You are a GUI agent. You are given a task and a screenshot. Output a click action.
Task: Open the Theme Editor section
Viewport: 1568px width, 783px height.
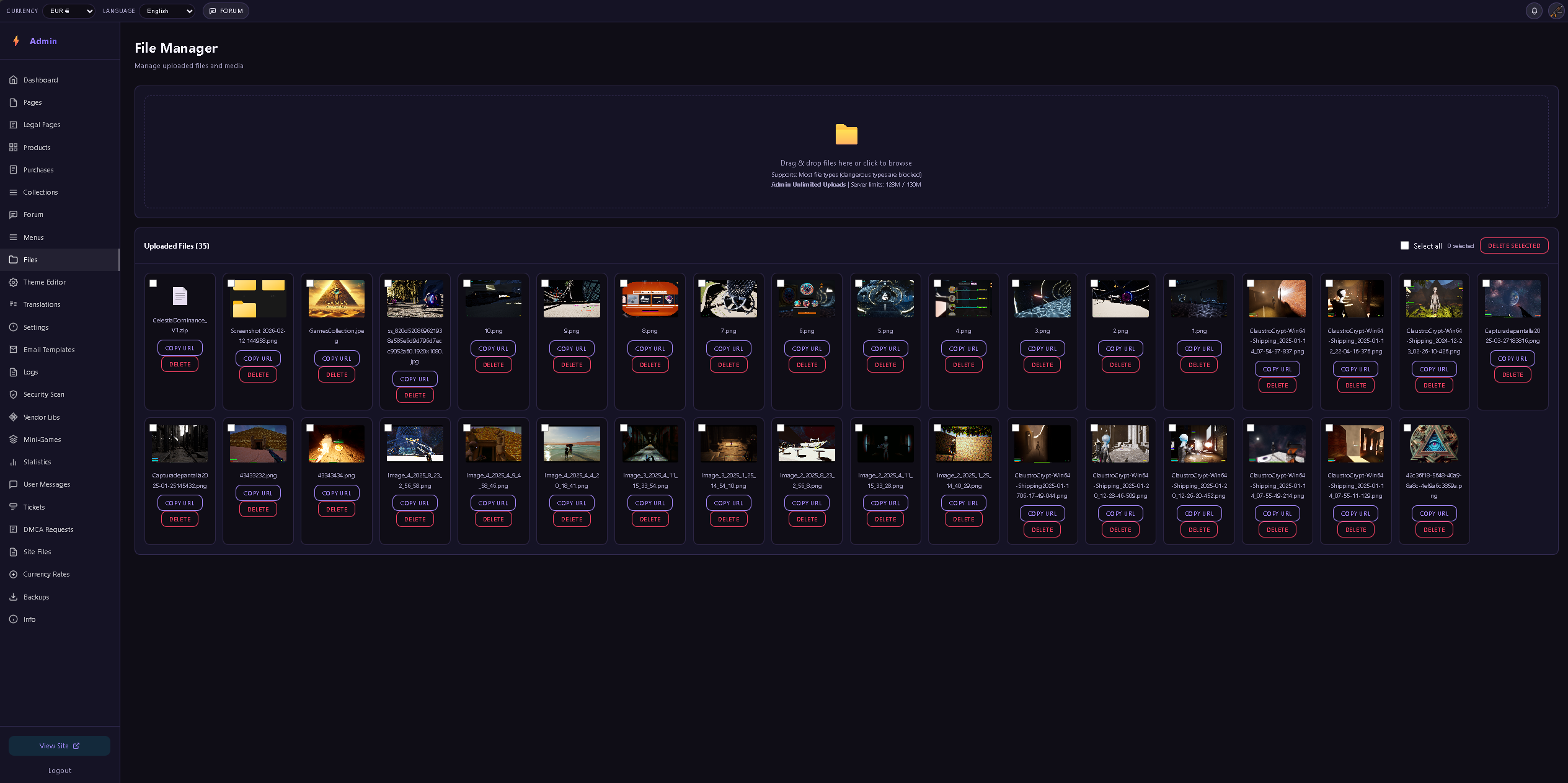coord(44,282)
